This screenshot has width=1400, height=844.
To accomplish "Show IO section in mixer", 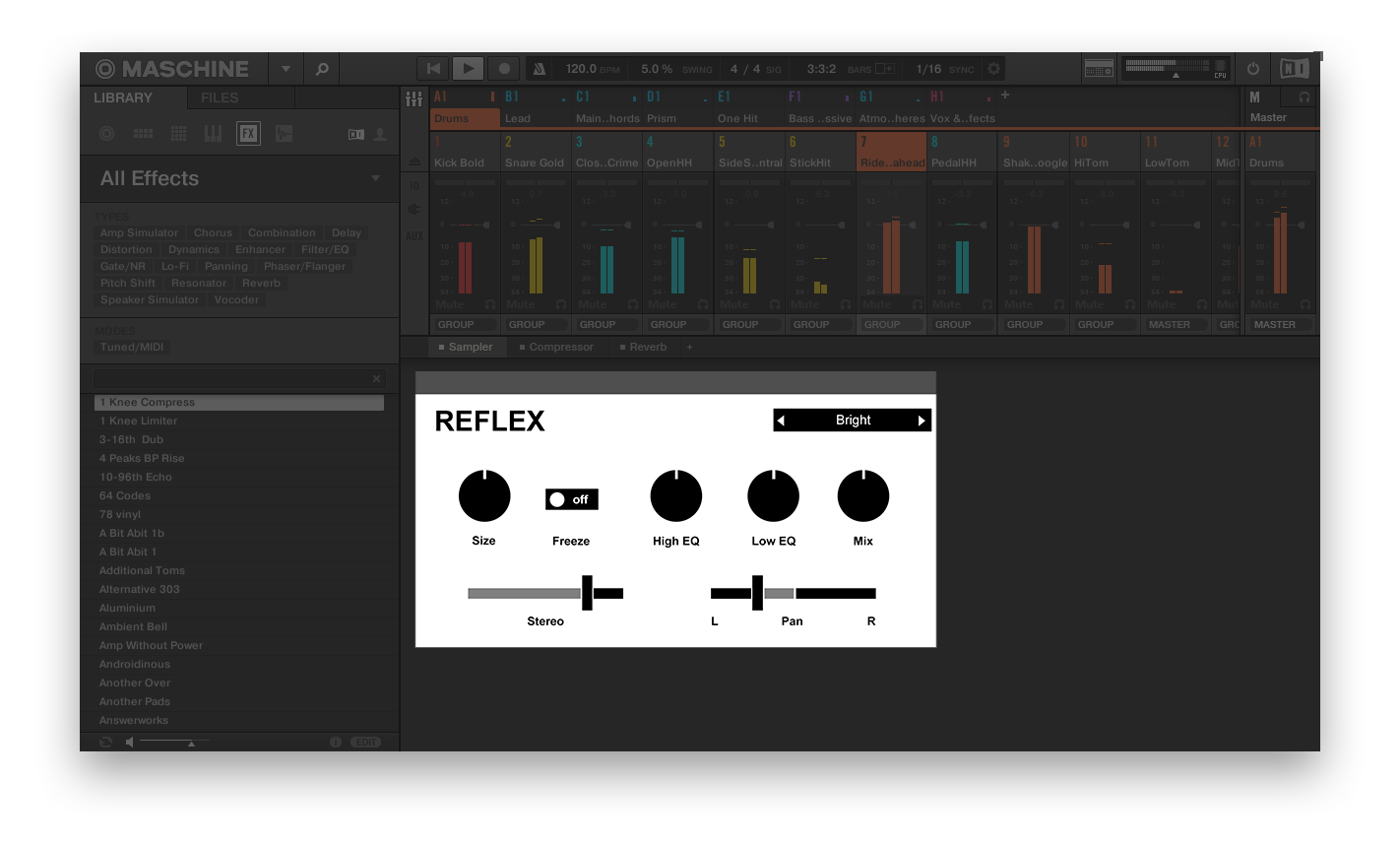I will pyautogui.click(x=414, y=186).
